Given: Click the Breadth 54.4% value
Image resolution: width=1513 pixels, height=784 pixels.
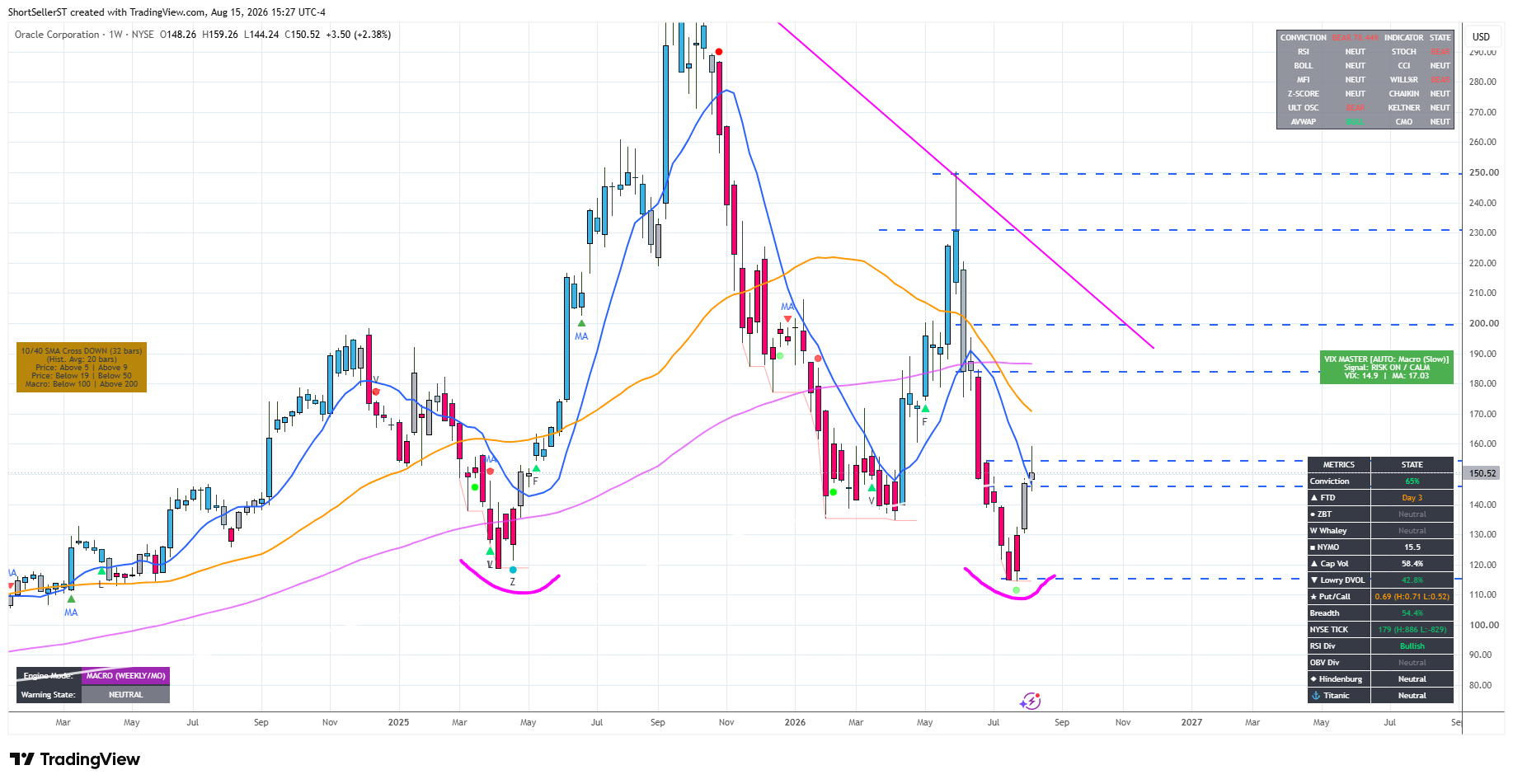Looking at the screenshot, I should (1412, 613).
